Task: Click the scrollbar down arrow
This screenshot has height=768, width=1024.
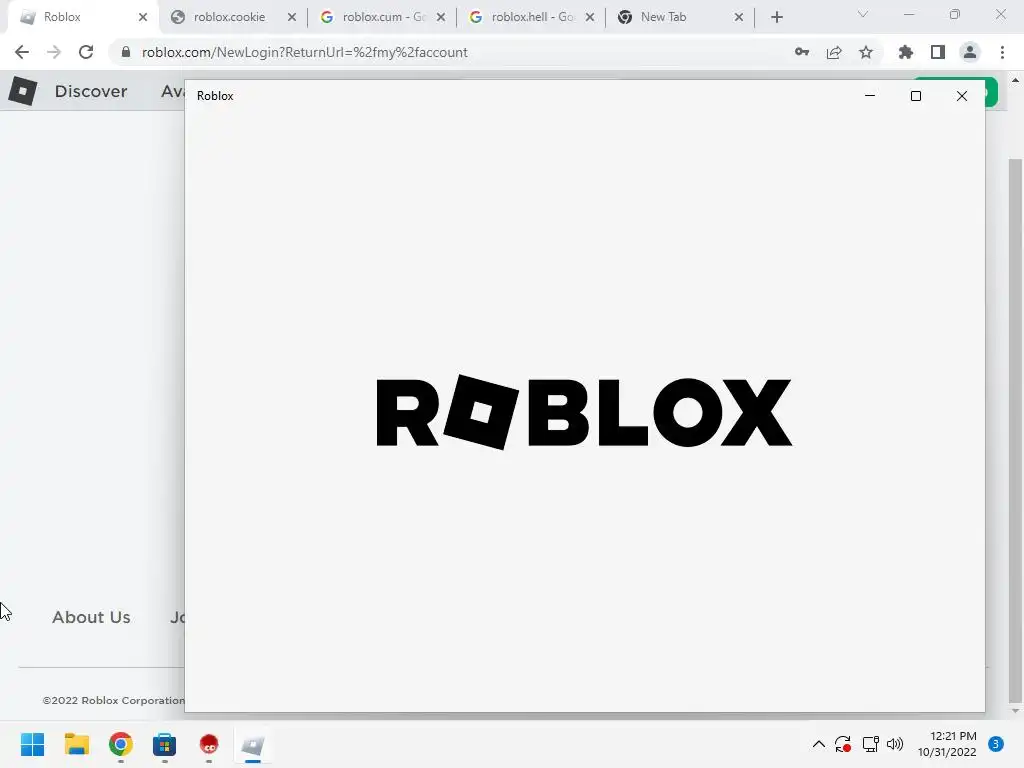Action: [1015, 711]
